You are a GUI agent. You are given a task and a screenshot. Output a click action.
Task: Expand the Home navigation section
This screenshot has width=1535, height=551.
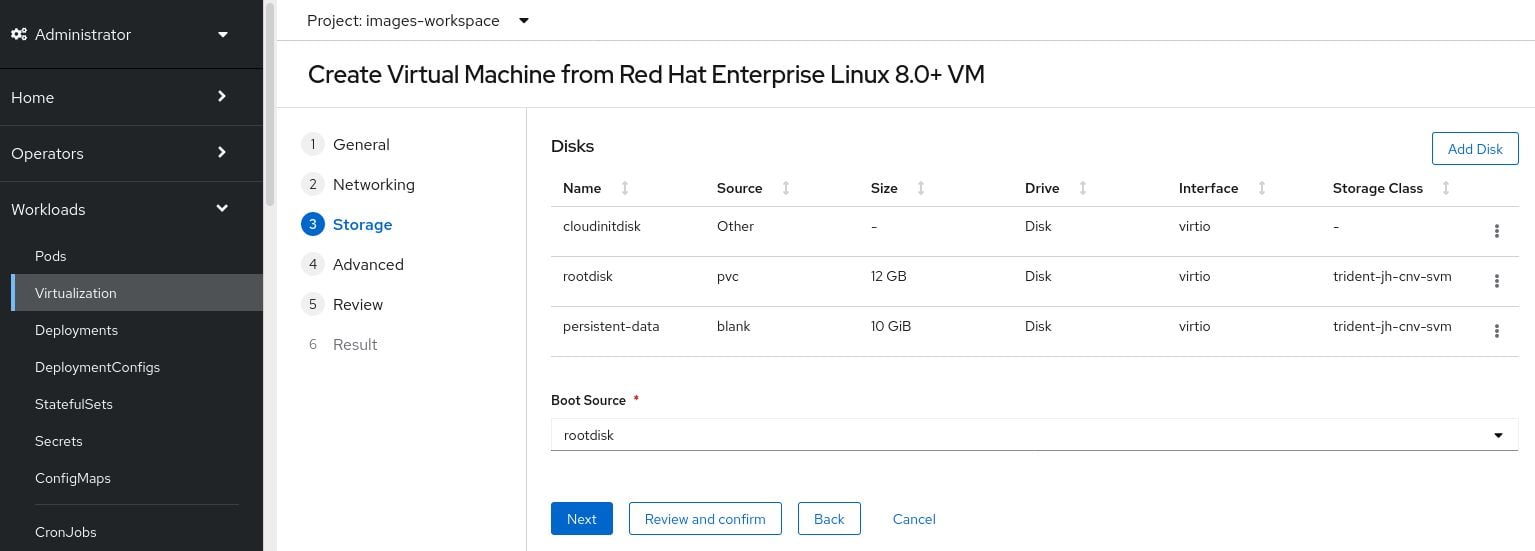(120, 97)
